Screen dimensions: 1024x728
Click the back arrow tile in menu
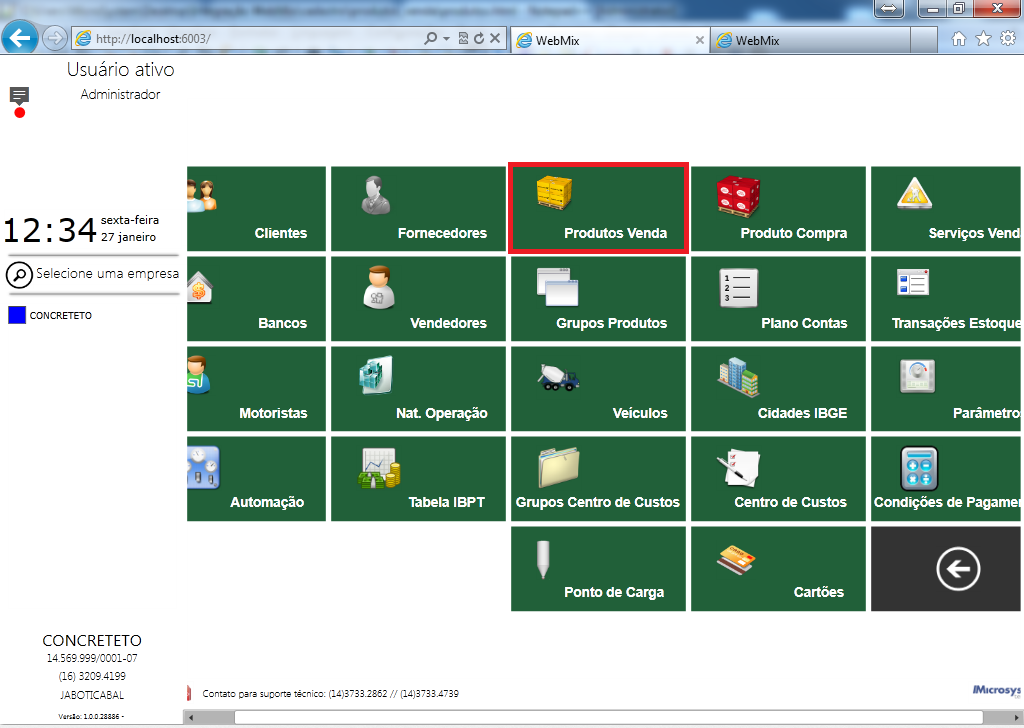click(946, 569)
